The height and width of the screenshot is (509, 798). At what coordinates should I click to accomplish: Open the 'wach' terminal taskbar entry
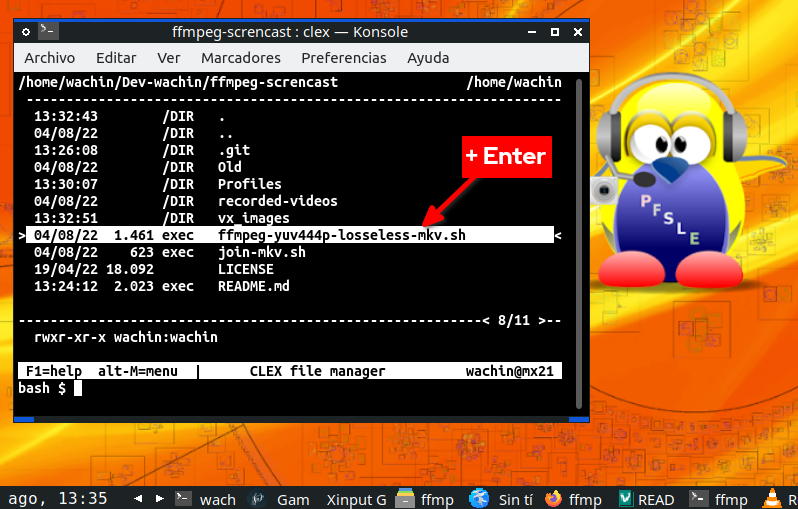206,499
